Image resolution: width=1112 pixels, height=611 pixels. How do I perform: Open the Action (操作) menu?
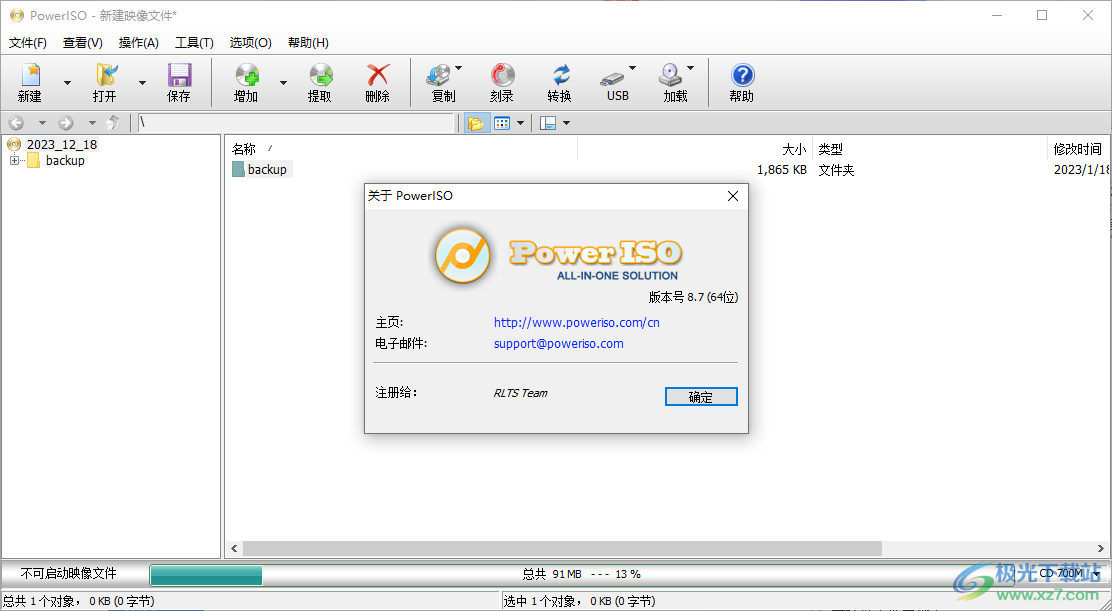[x=138, y=43]
